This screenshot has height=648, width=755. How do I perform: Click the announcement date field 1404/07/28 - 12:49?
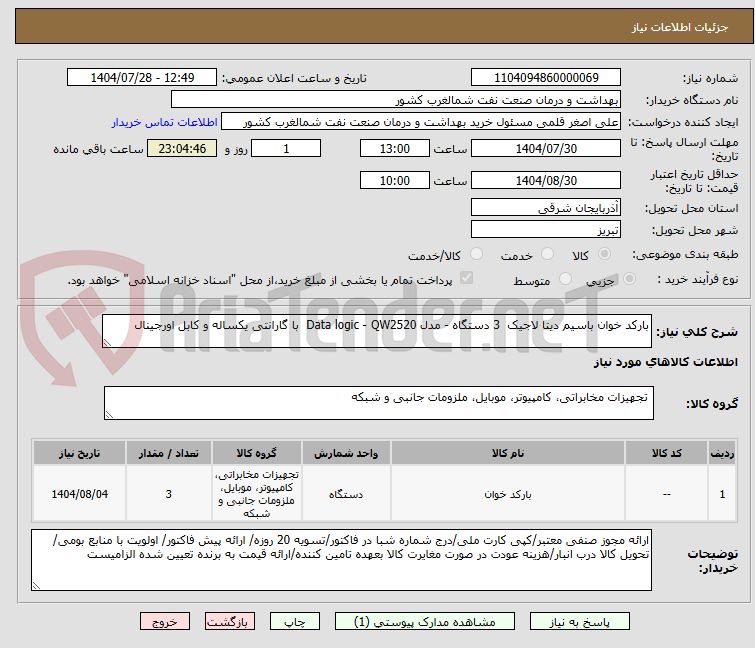pos(142,78)
